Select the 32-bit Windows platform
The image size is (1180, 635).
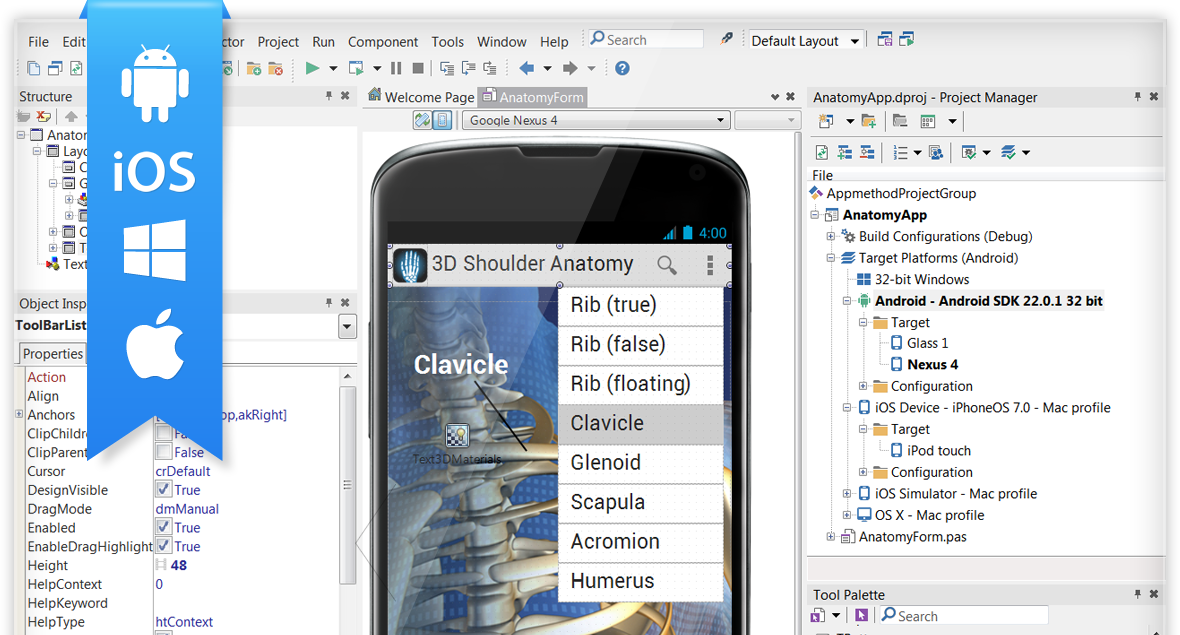tap(922, 279)
